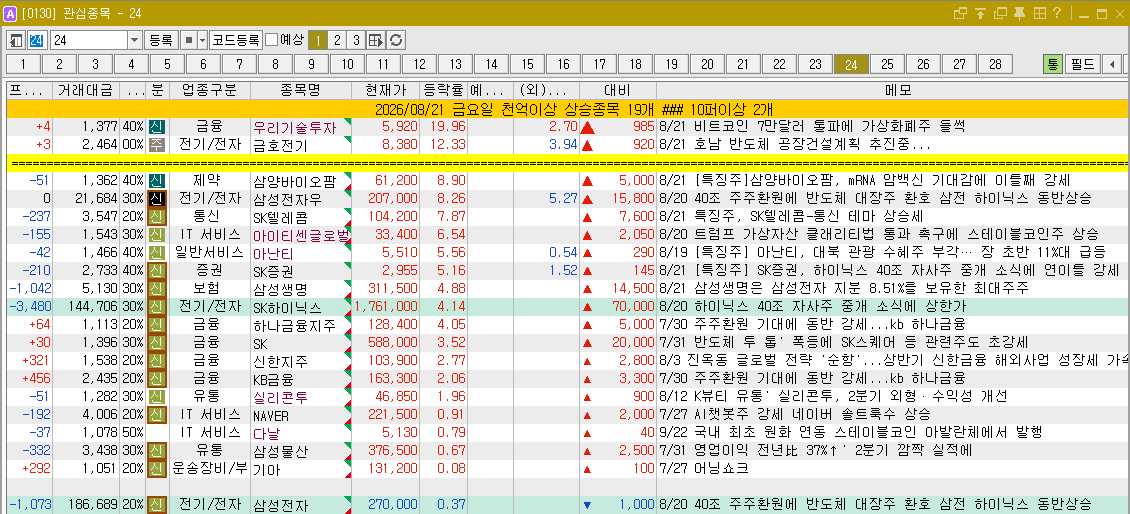Switch to watchlist tab 7
Viewport: 1130px width, 514px height.
(239, 64)
